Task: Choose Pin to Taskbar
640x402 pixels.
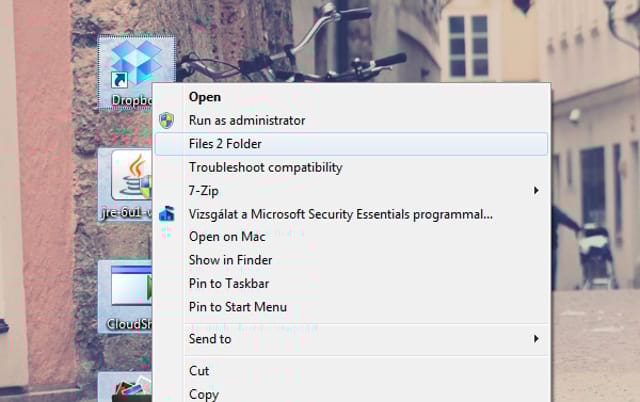Action: (351, 283)
